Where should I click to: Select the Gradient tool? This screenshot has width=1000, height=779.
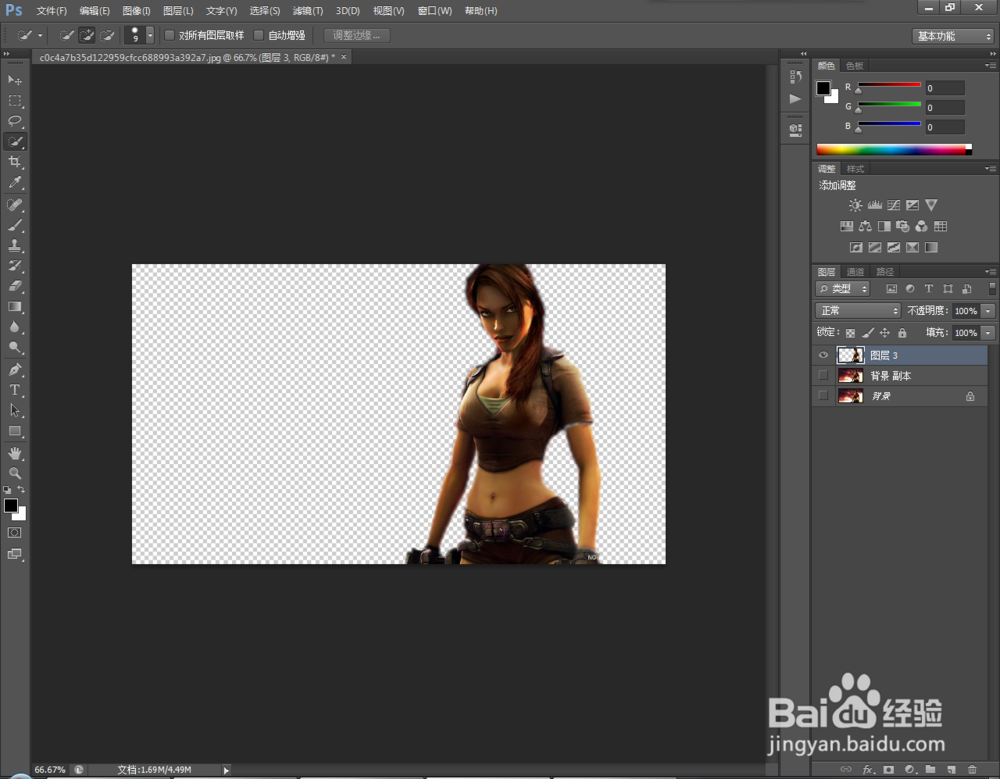(15, 307)
